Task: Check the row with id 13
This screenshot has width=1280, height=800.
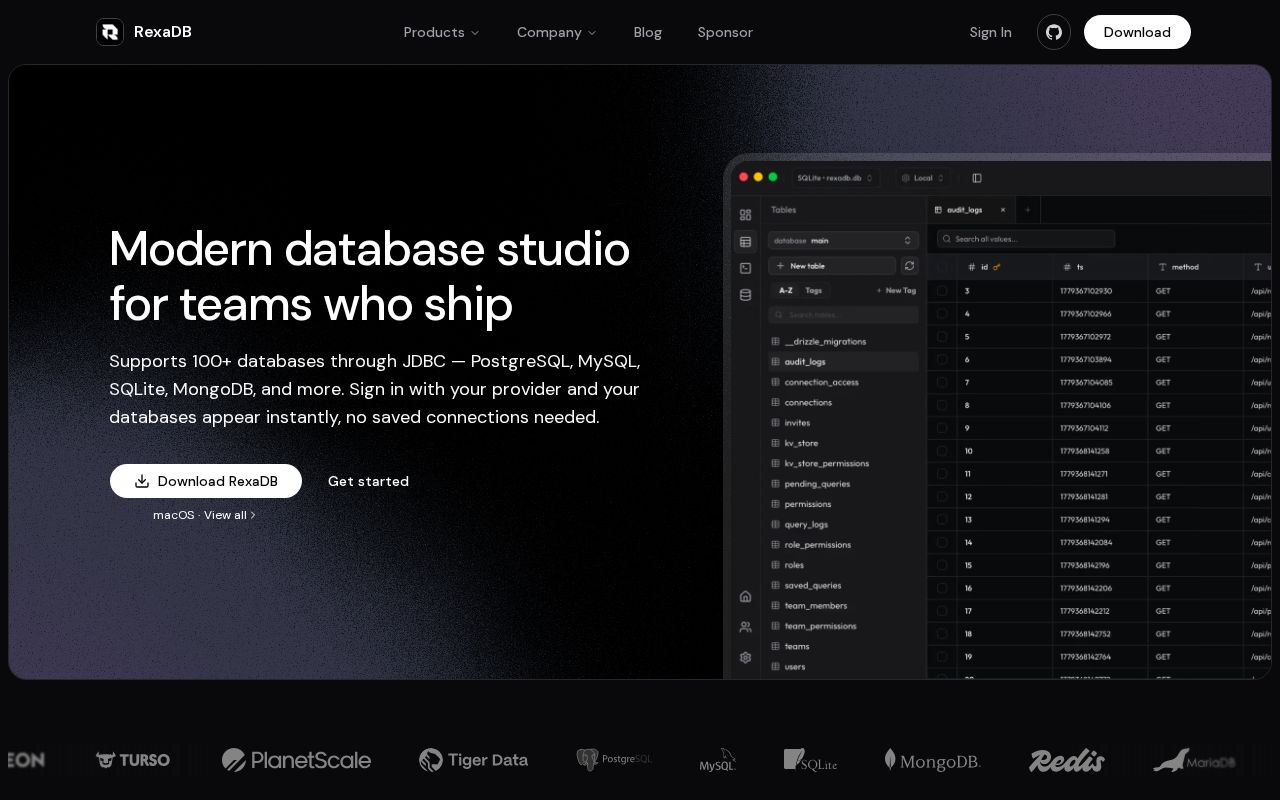Action: click(x=942, y=520)
